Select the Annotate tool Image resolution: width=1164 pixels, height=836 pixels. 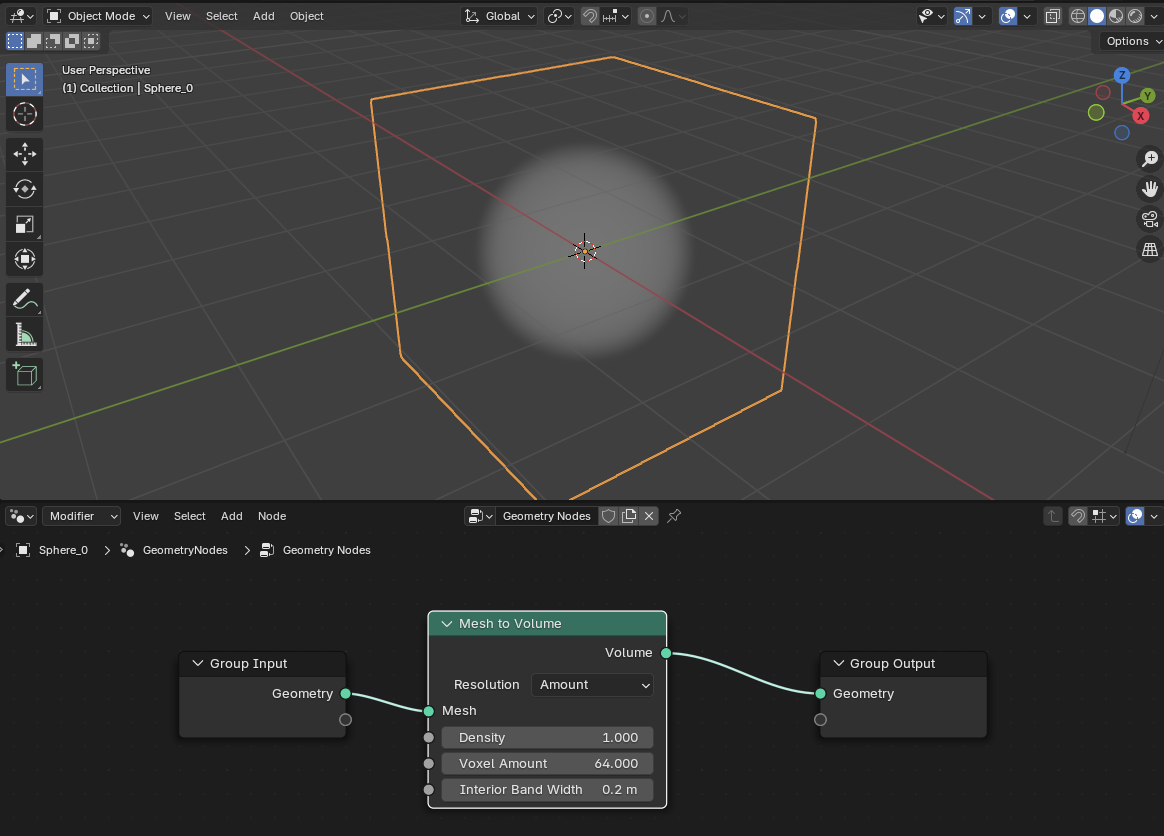tap(24, 299)
